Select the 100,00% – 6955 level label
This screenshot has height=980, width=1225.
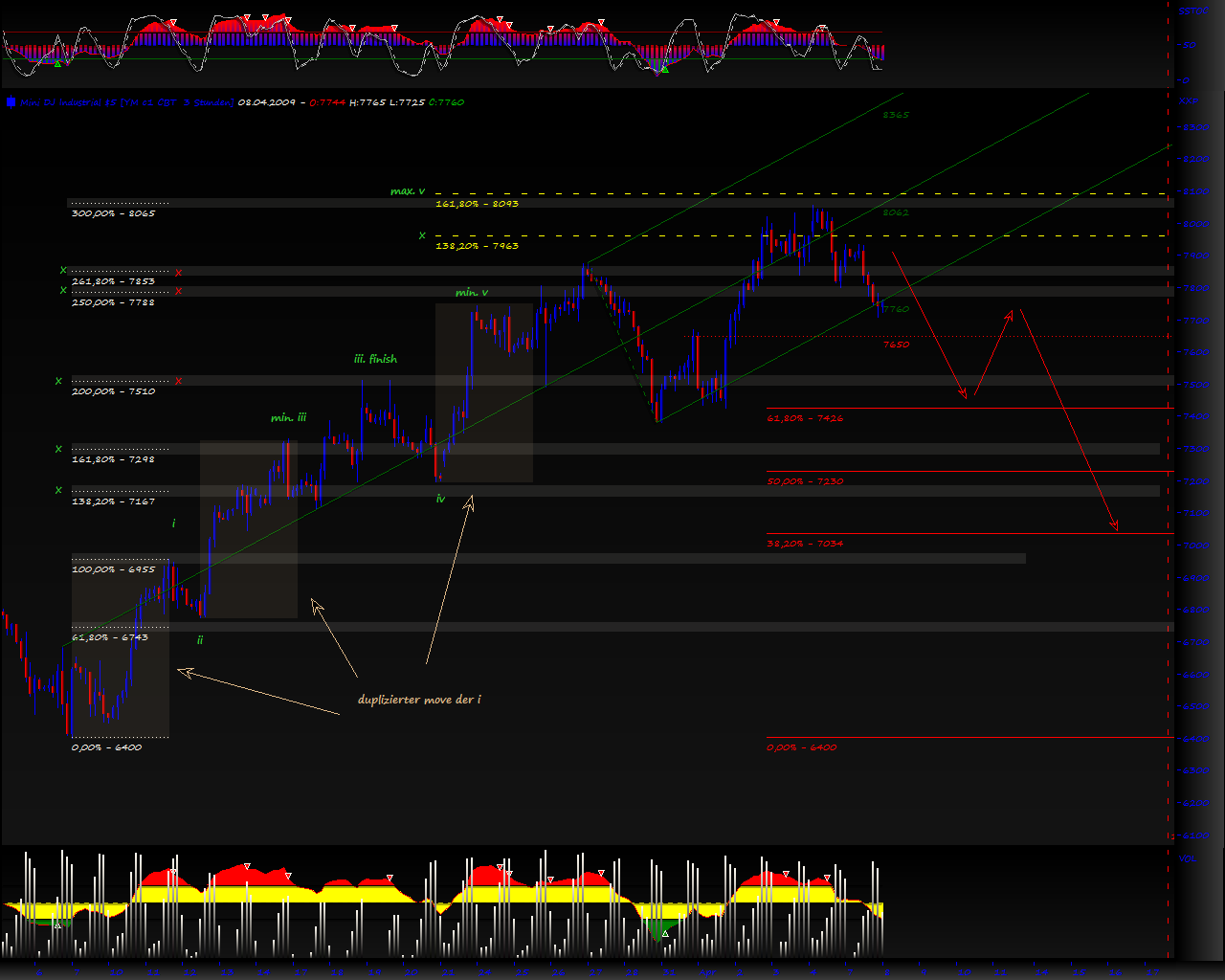(x=113, y=569)
